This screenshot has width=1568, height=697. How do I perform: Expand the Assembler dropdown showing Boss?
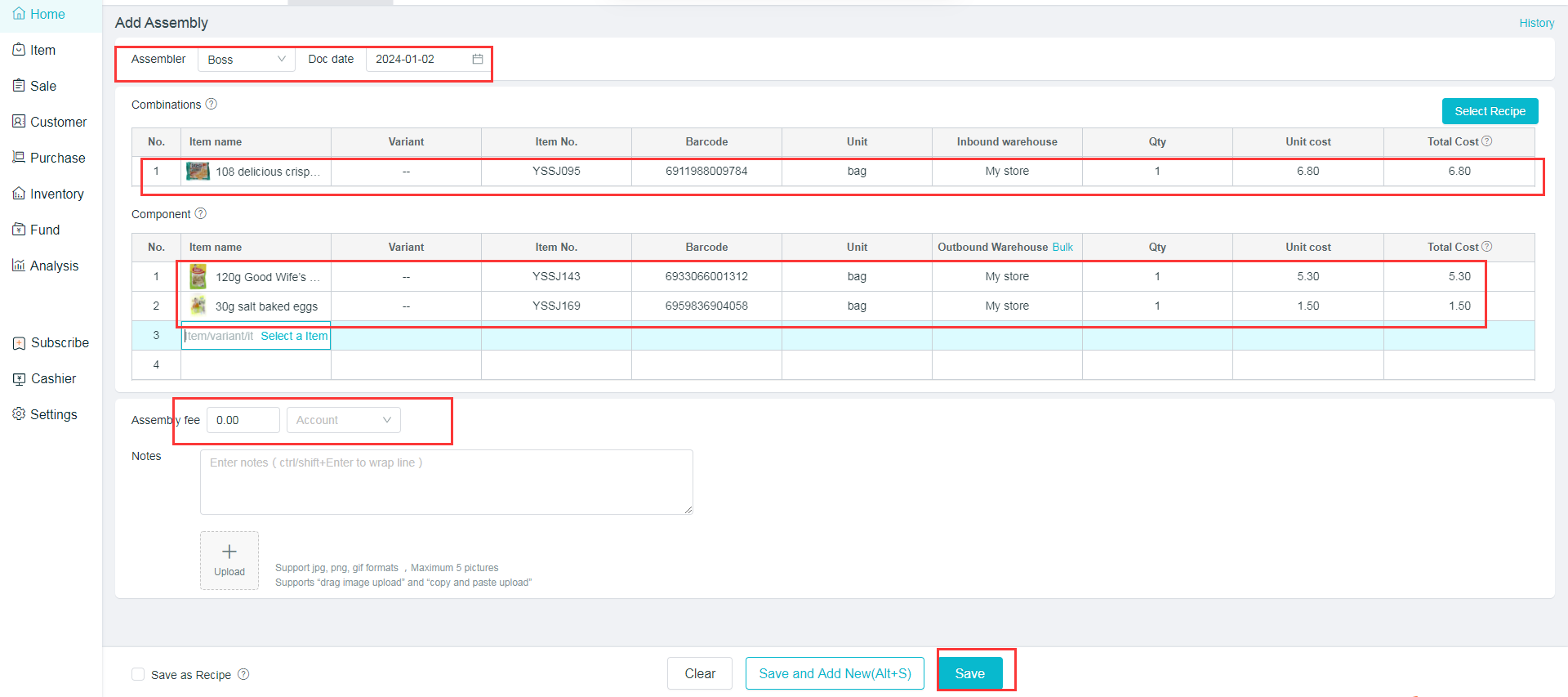pos(246,60)
